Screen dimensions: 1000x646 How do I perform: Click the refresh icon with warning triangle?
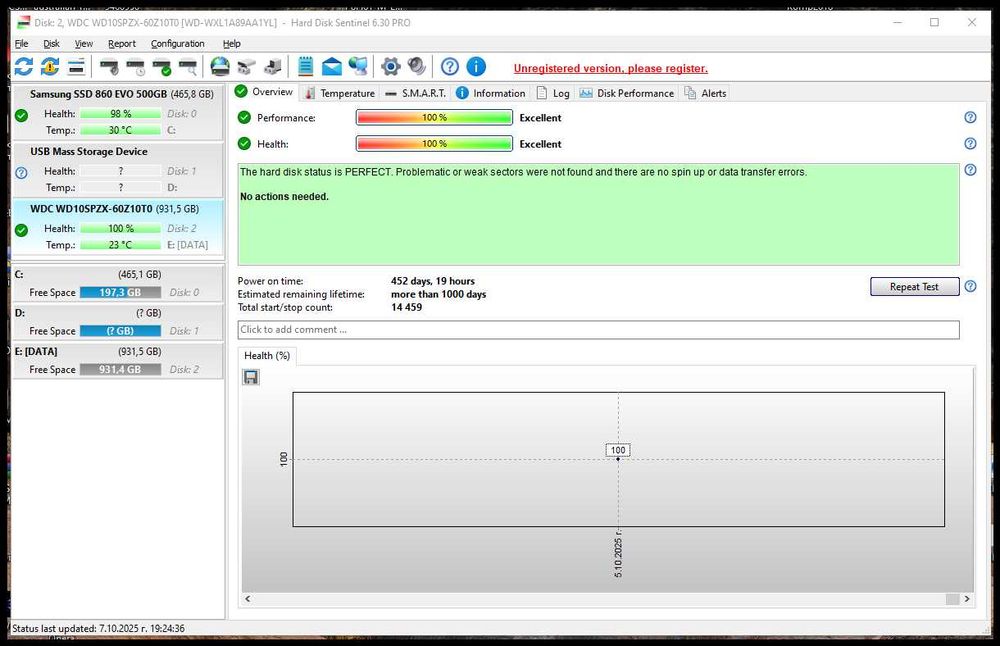50,66
